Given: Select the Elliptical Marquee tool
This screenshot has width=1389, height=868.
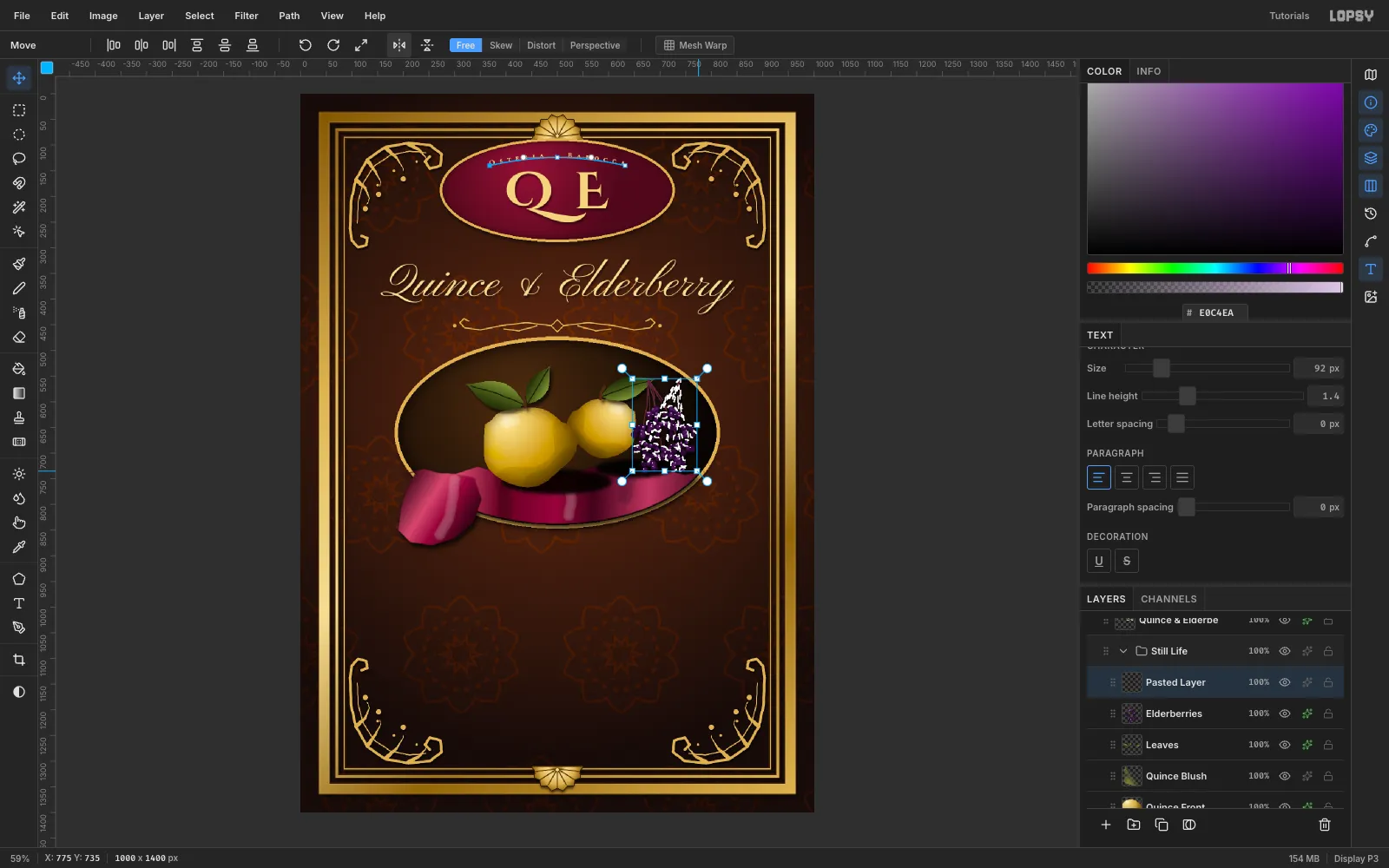Looking at the screenshot, I should tap(19, 135).
